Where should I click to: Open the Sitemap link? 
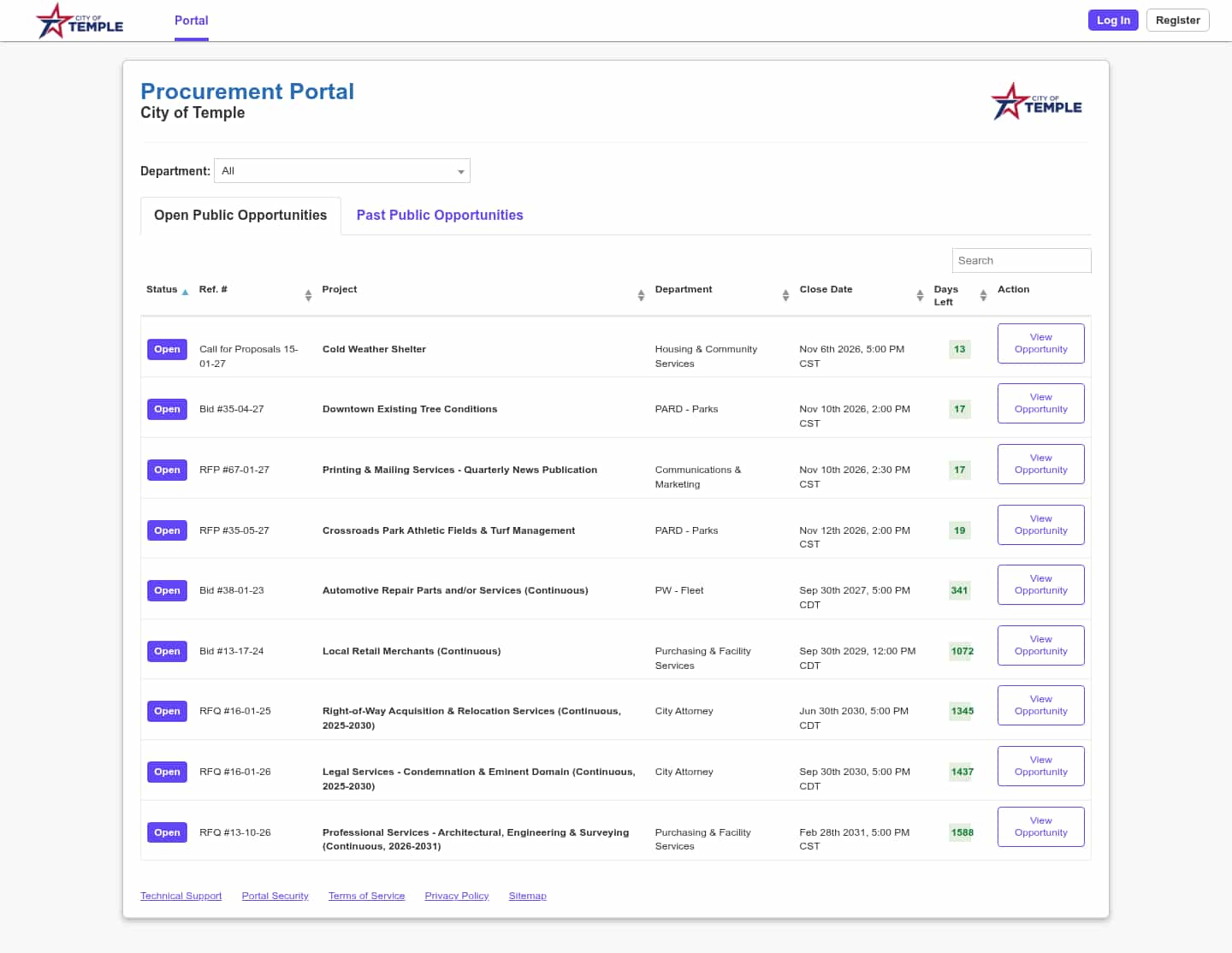point(527,896)
